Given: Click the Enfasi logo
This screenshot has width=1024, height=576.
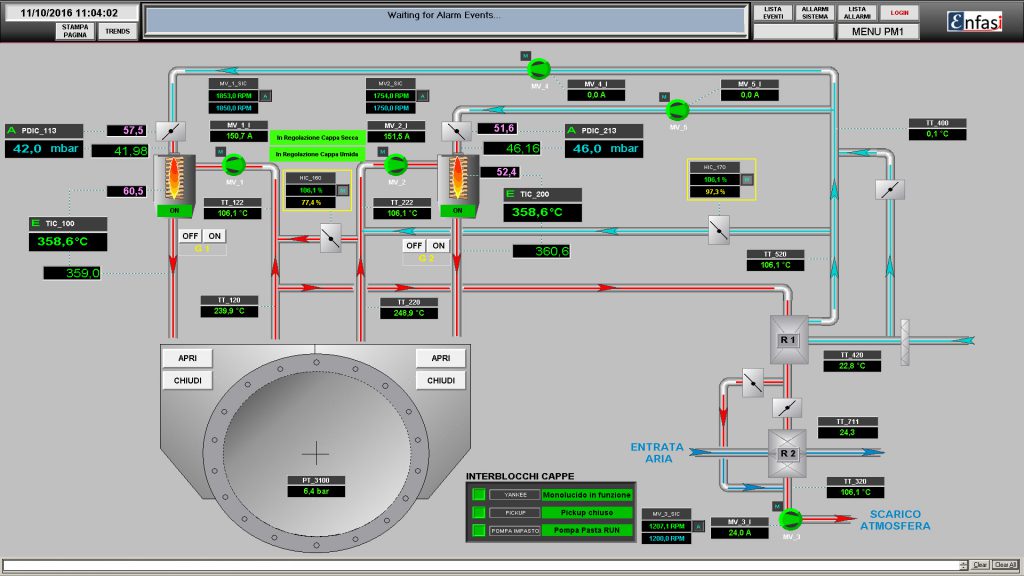Looking at the screenshot, I should click(x=974, y=21).
